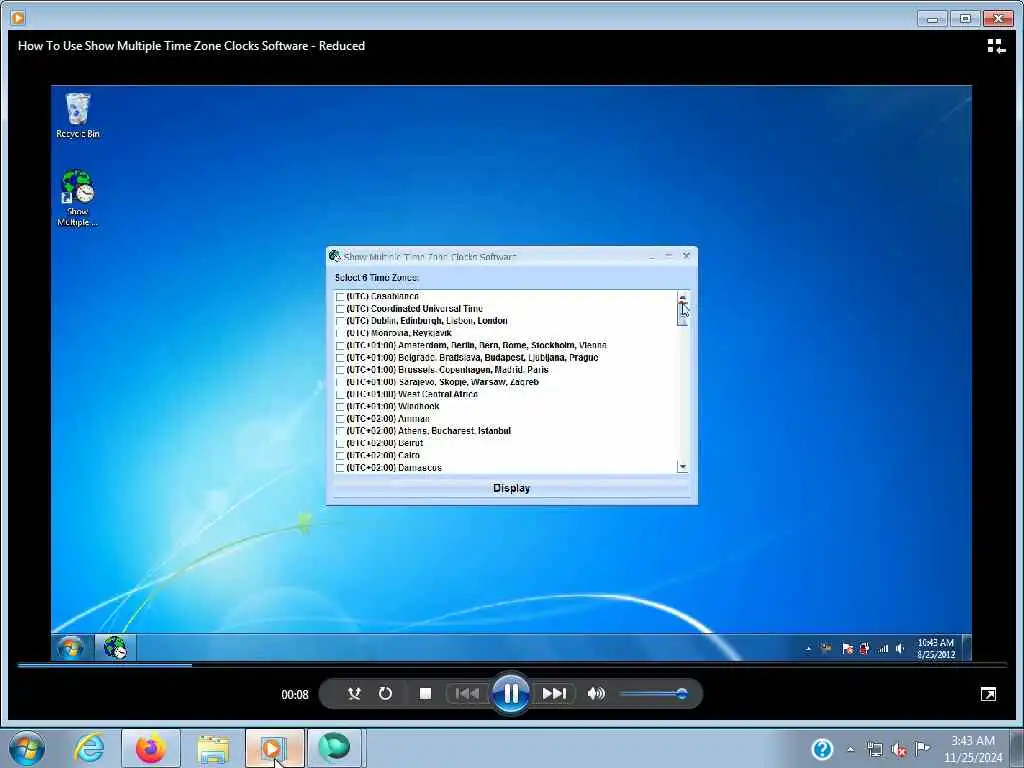Check the (UTC) Casablanca box
This screenshot has width=1024, height=768.
click(340, 296)
